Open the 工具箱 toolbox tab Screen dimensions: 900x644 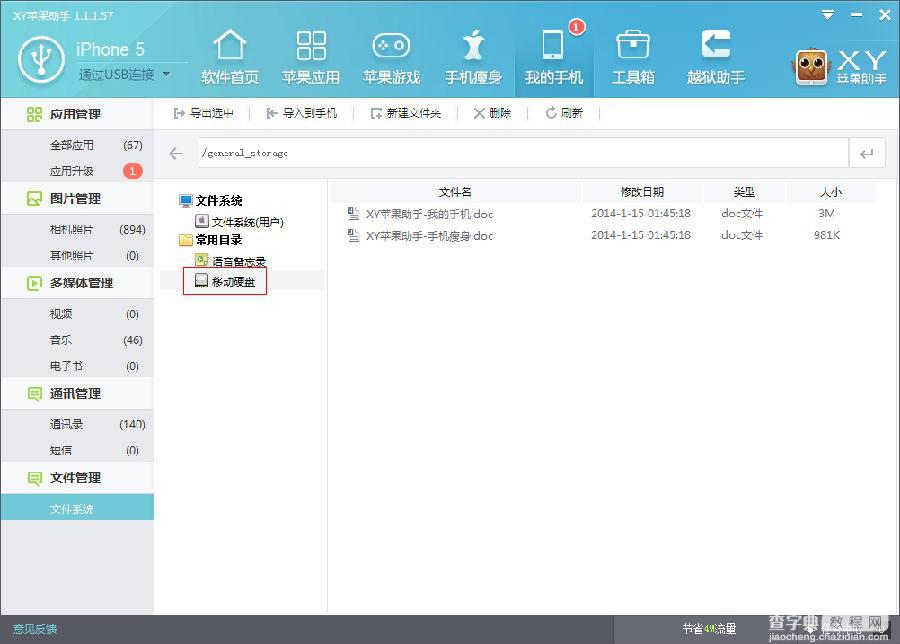tap(633, 57)
